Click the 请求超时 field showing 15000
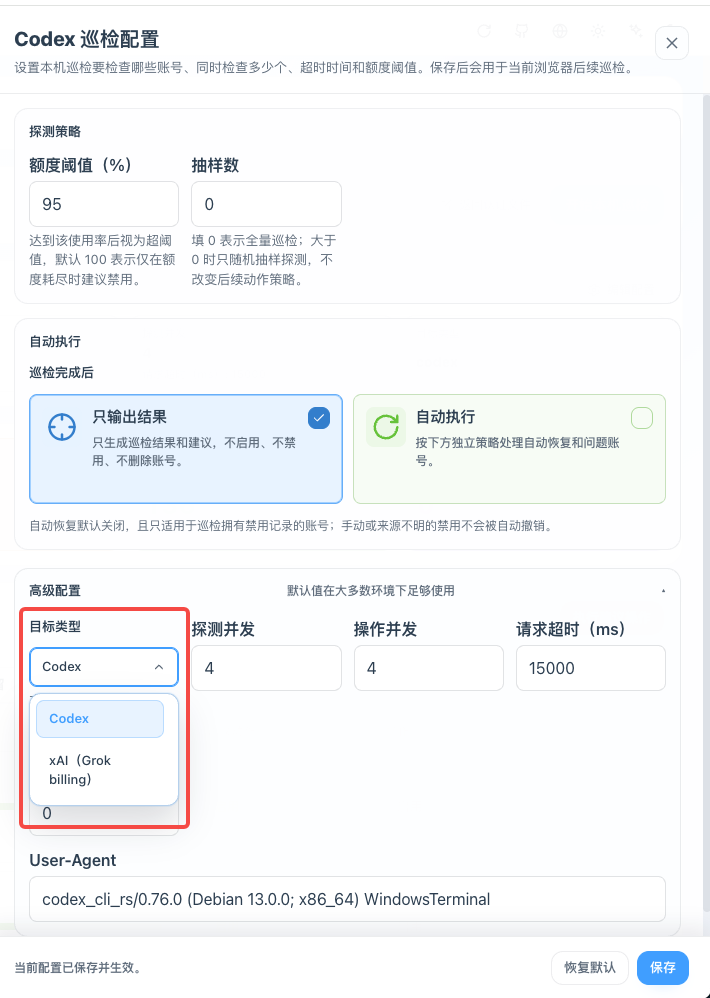The height and width of the screenshot is (998, 710). coord(591,668)
